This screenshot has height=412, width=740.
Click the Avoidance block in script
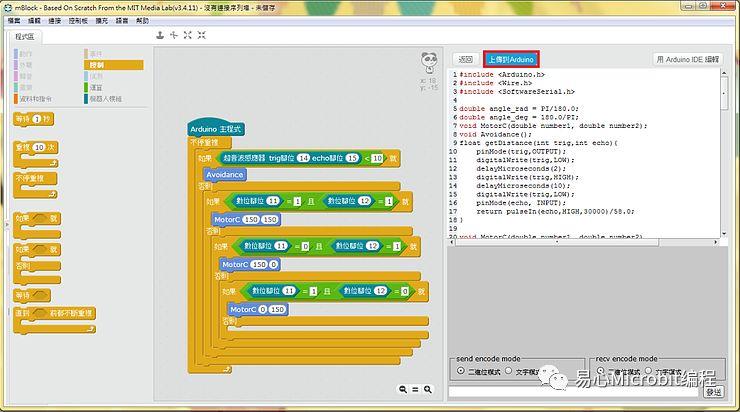(225, 175)
